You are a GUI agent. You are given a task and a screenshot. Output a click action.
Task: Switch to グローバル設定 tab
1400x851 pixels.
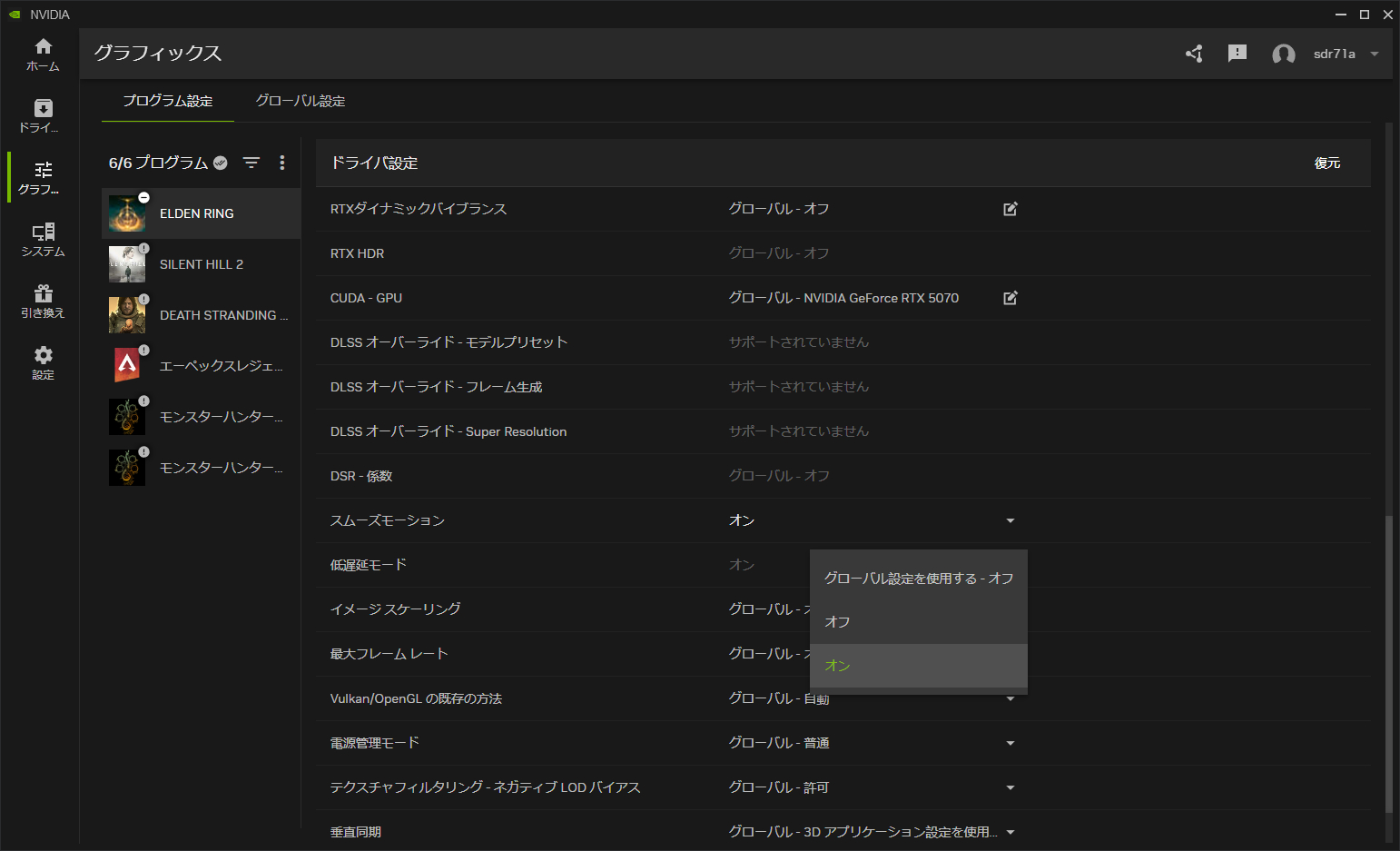pyautogui.click(x=301, y=101)
